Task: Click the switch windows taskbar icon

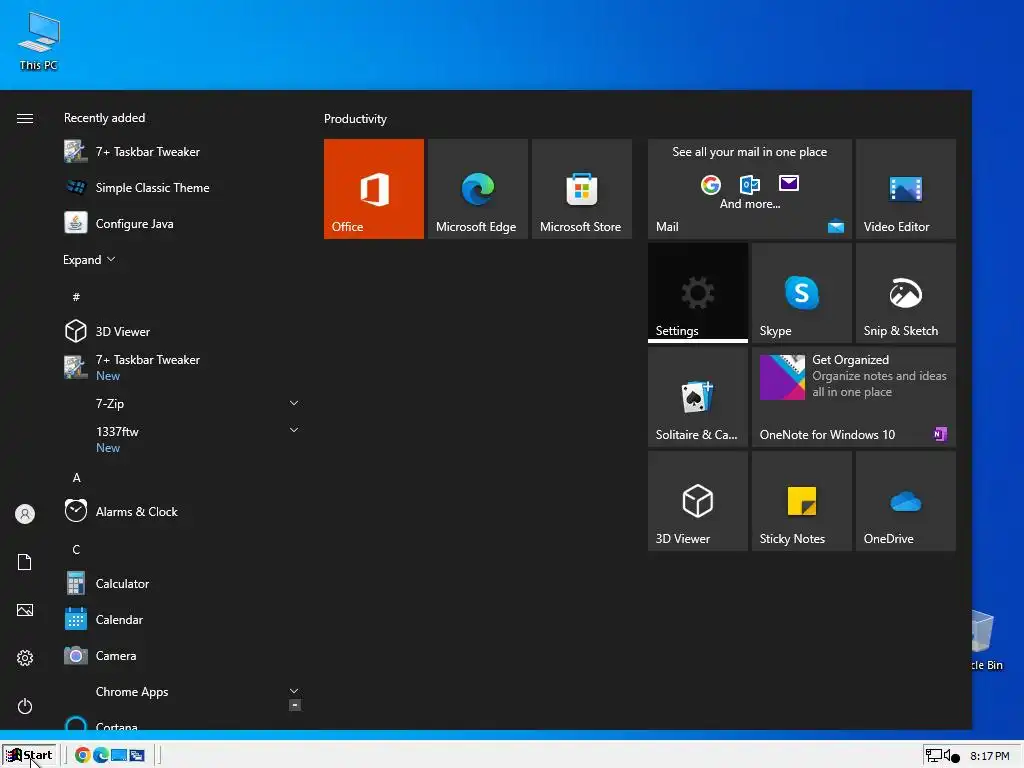Action: (x=136, y=755)
